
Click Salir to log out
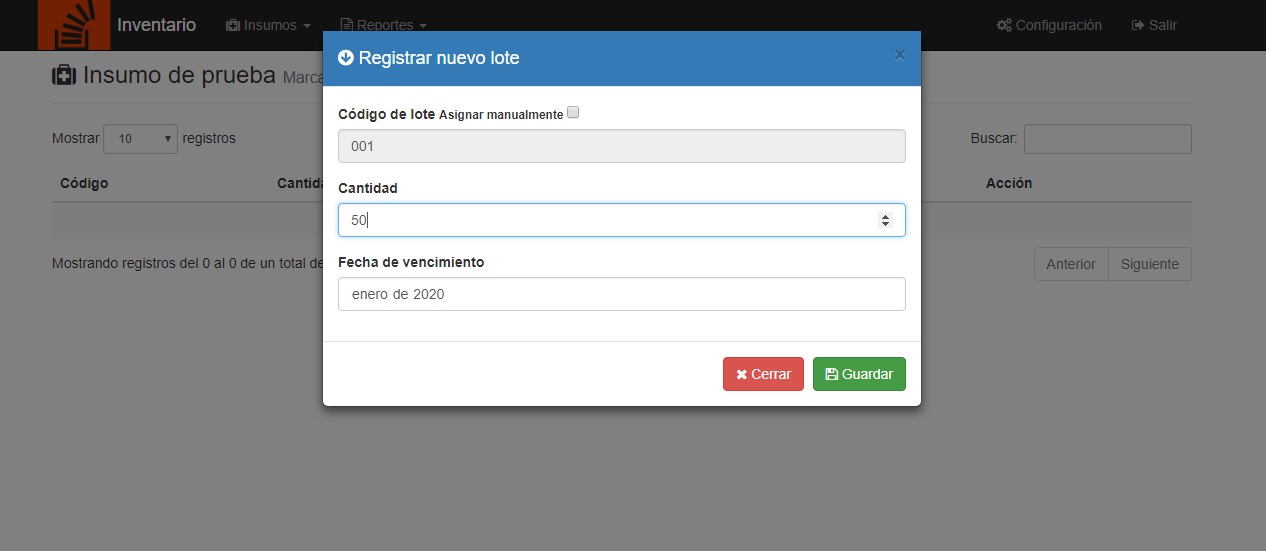[x=1154, y=25]
